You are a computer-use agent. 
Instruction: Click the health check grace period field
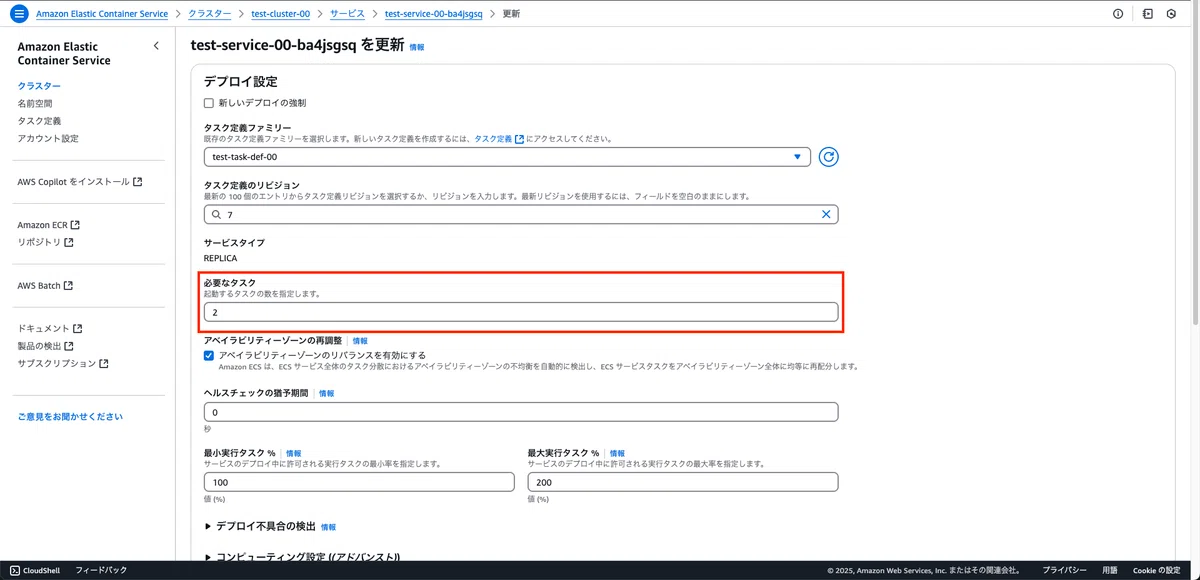521,412
